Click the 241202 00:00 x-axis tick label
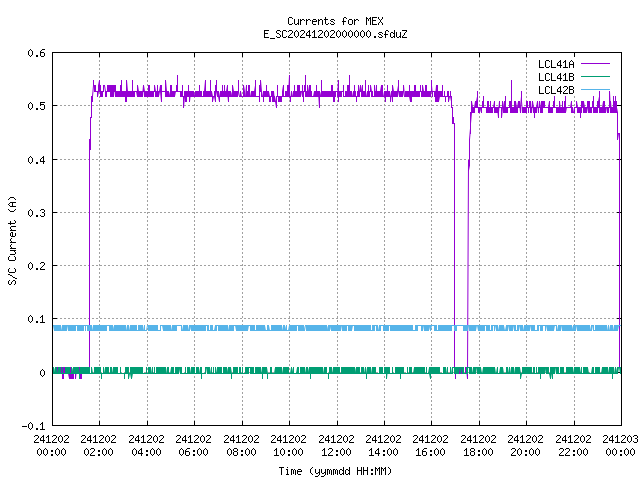640x480 pixels. (51, 446)
